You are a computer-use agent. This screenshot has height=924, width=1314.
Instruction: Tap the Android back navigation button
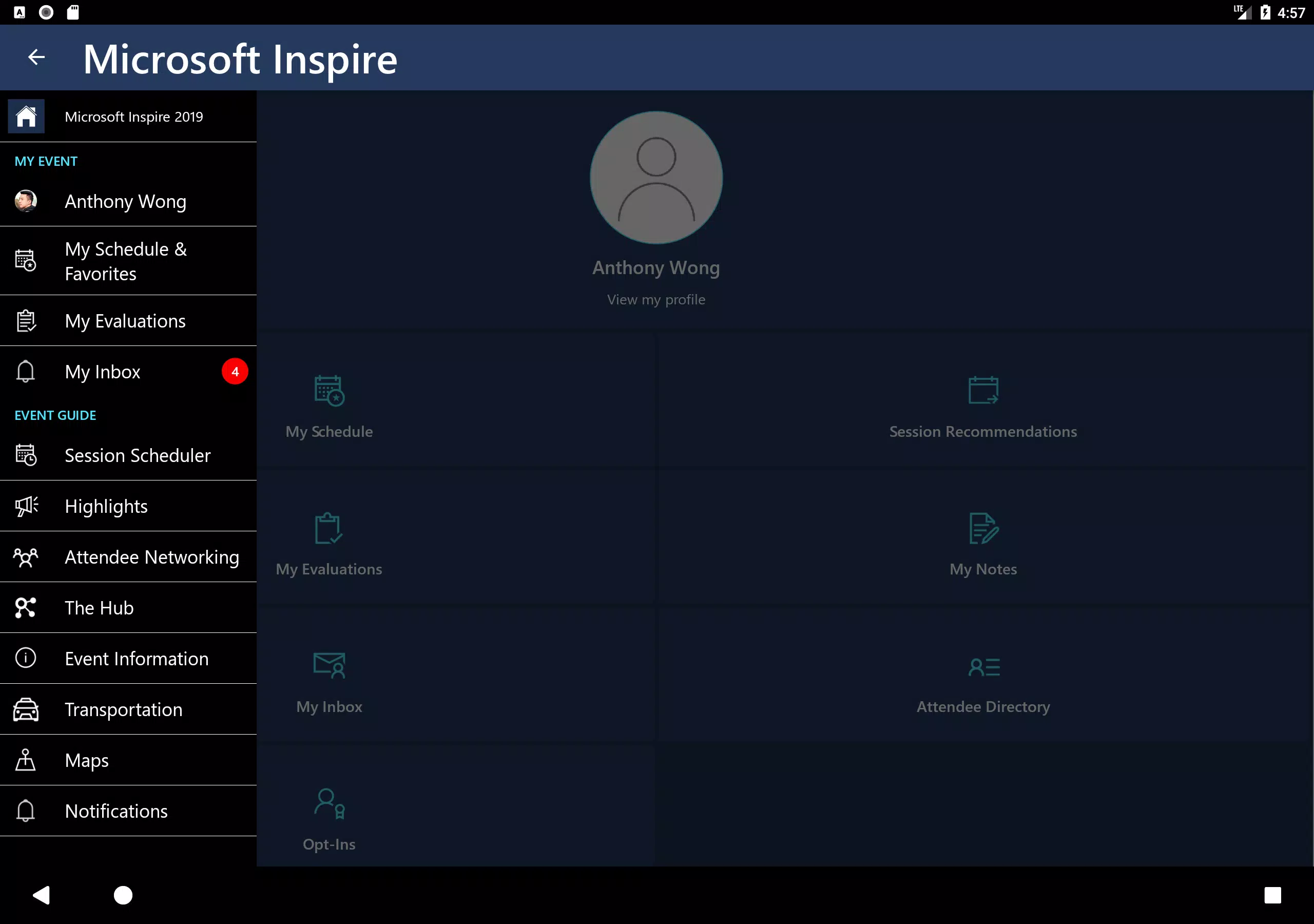41,895
